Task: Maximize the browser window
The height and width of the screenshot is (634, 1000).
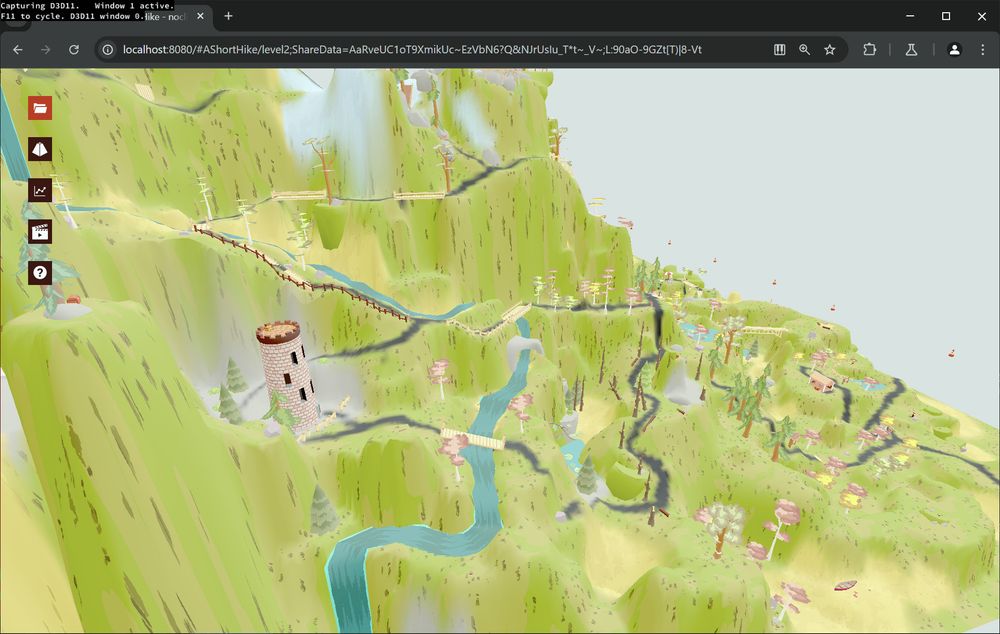Action: [x=946, y=16]
